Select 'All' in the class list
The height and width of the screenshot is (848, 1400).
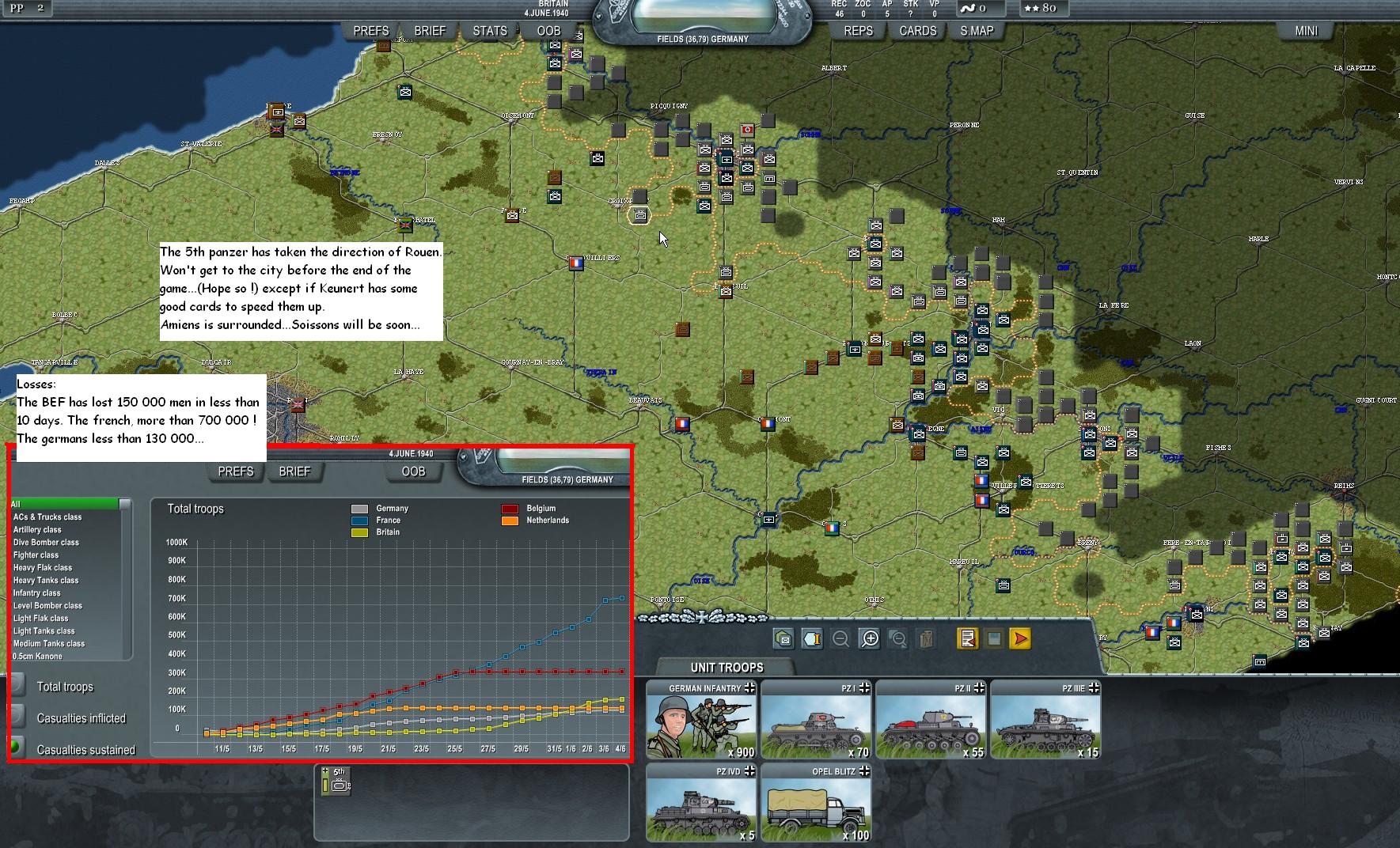[65, 504]
